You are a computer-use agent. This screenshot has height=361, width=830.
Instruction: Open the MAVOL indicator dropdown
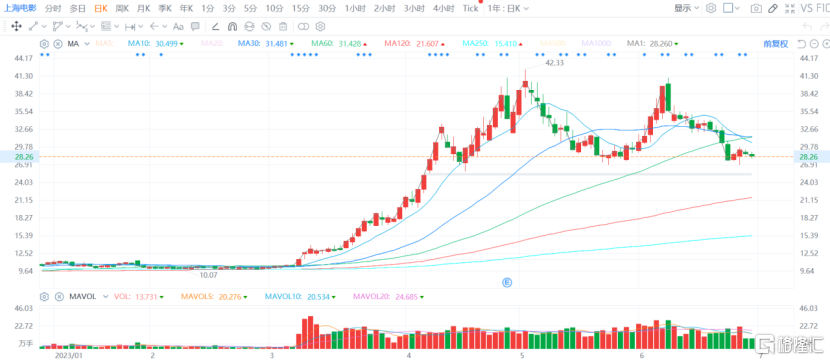pos(105,296)
